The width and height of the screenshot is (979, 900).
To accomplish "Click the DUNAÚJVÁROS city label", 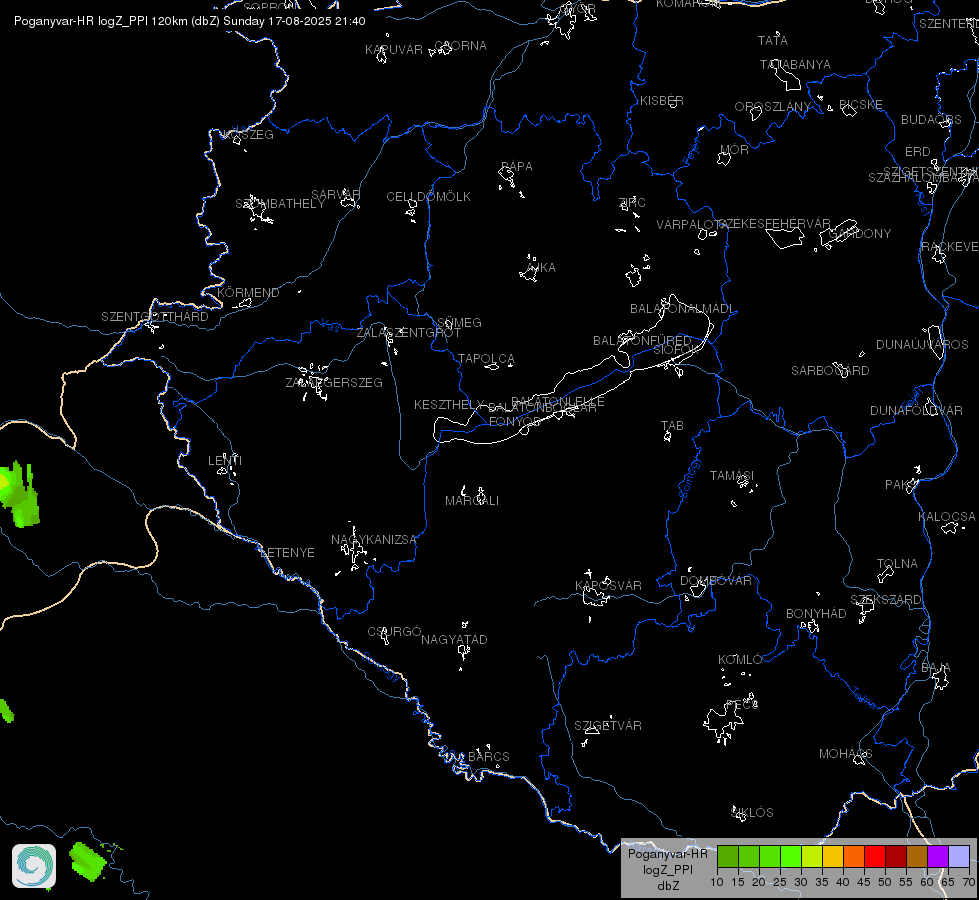I will (922, 344).
